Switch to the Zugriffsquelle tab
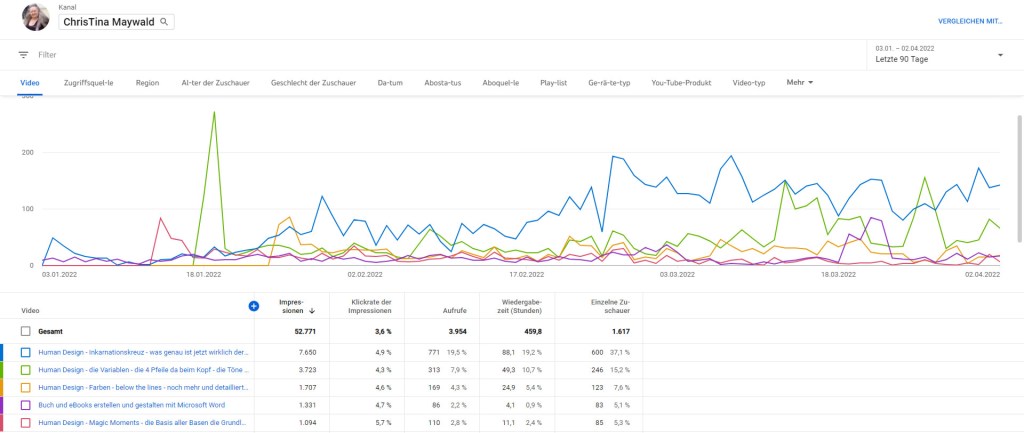 pyautogui.click(x=88, y=82)
